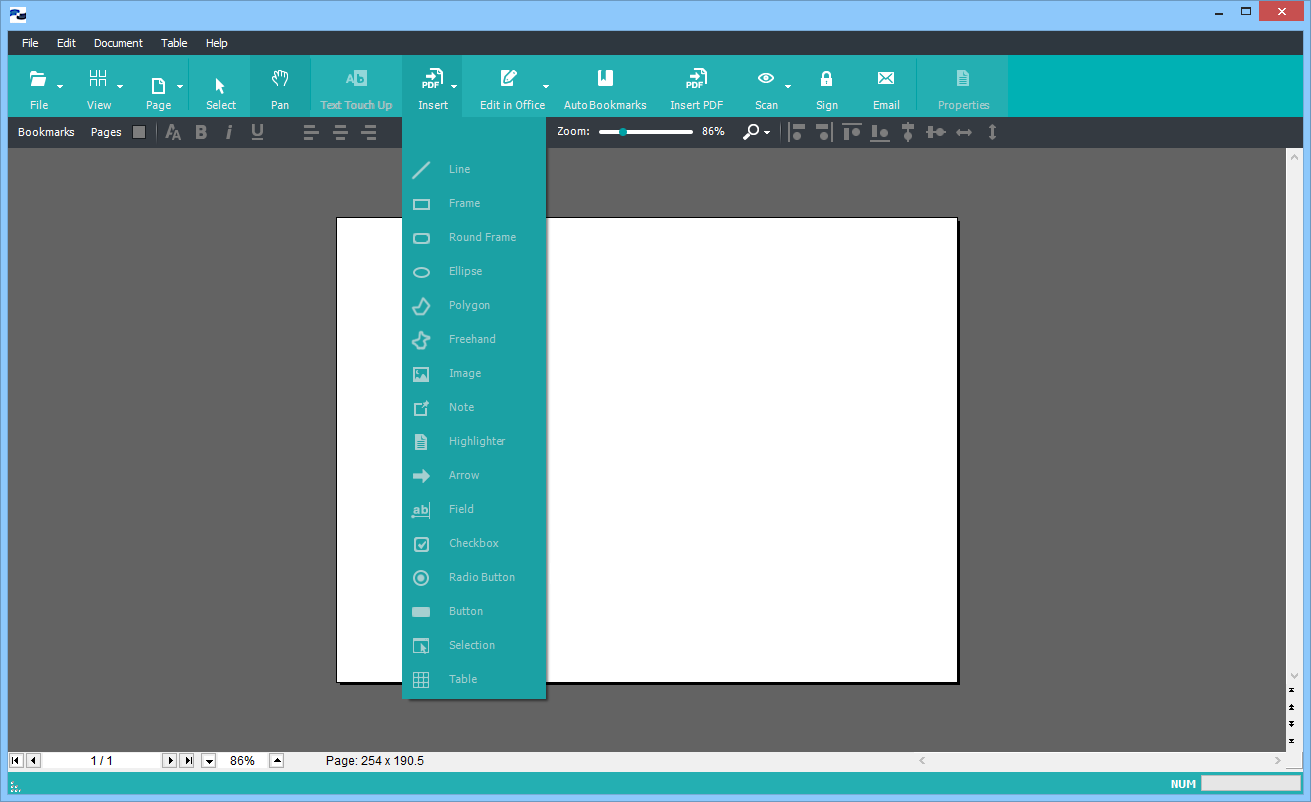Choose Radio Button in Insert menu

481,577
